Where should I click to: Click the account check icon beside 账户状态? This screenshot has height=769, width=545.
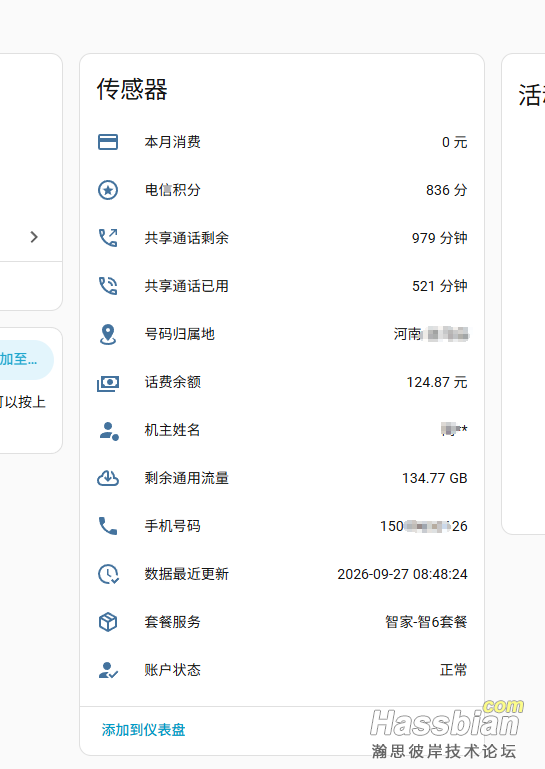pyautogui.click(x=108, y=670)
